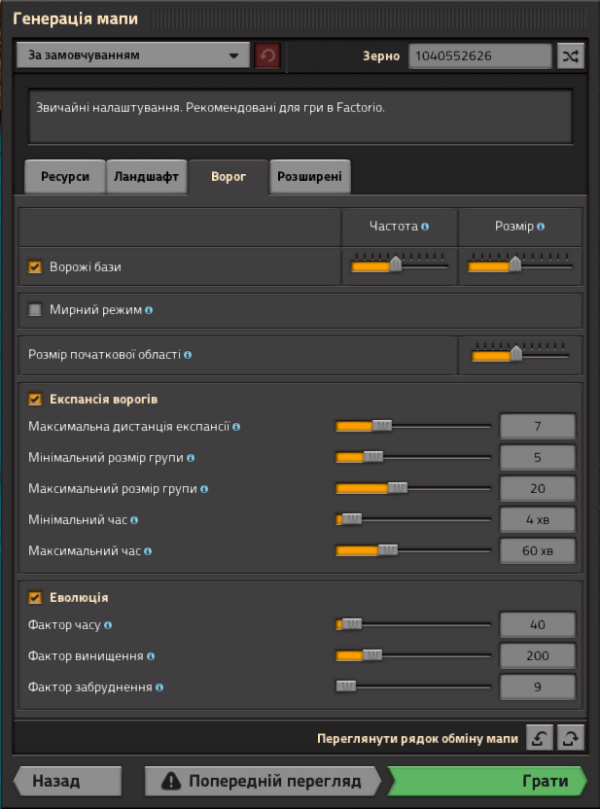Click info icon next to Розмір header

[540, 226]
